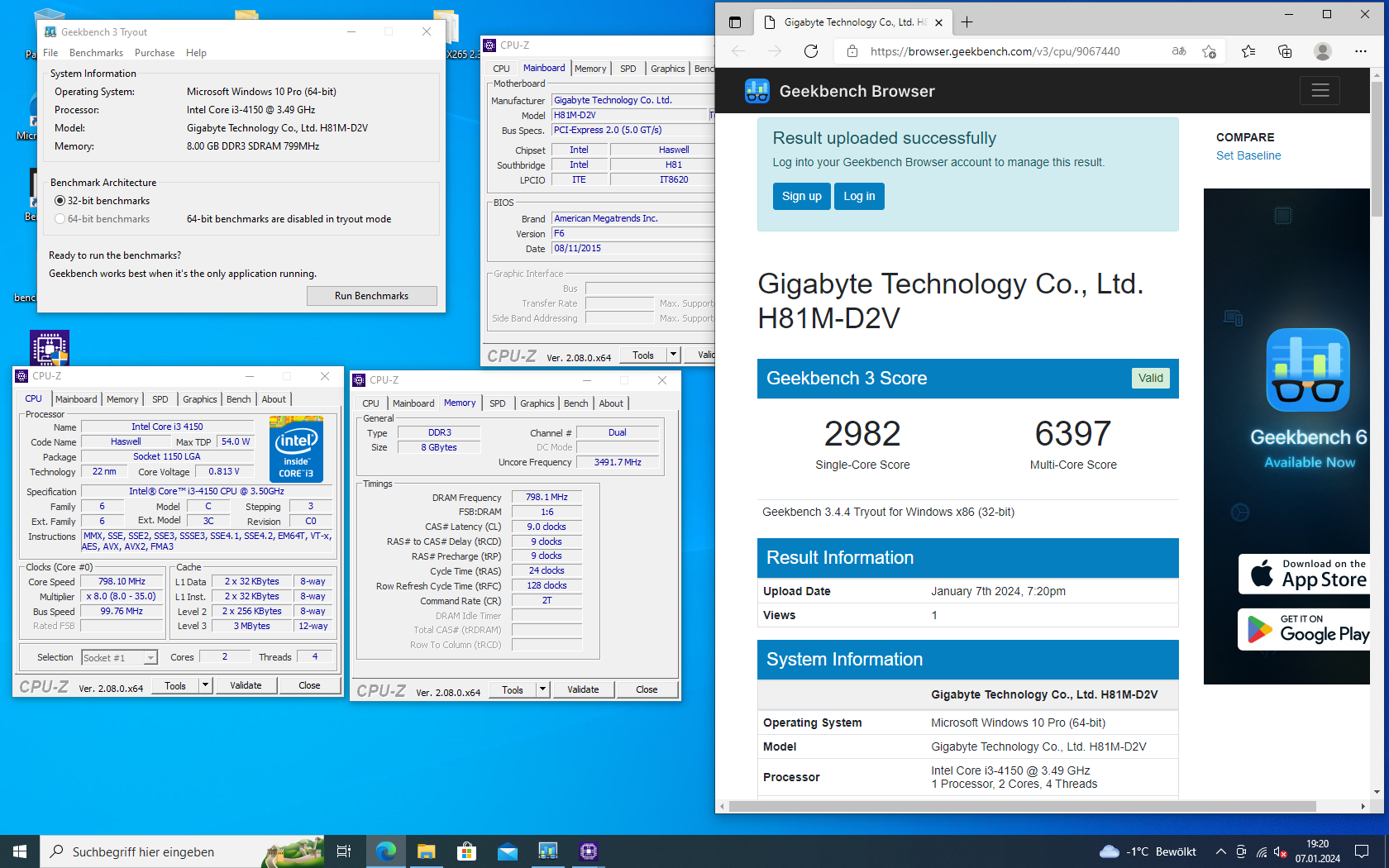The width and height of the screenshot is (1389, 868).
Task: Open Edge settings and more menu
Action: pyautogui.click(x=1361, y=51)
